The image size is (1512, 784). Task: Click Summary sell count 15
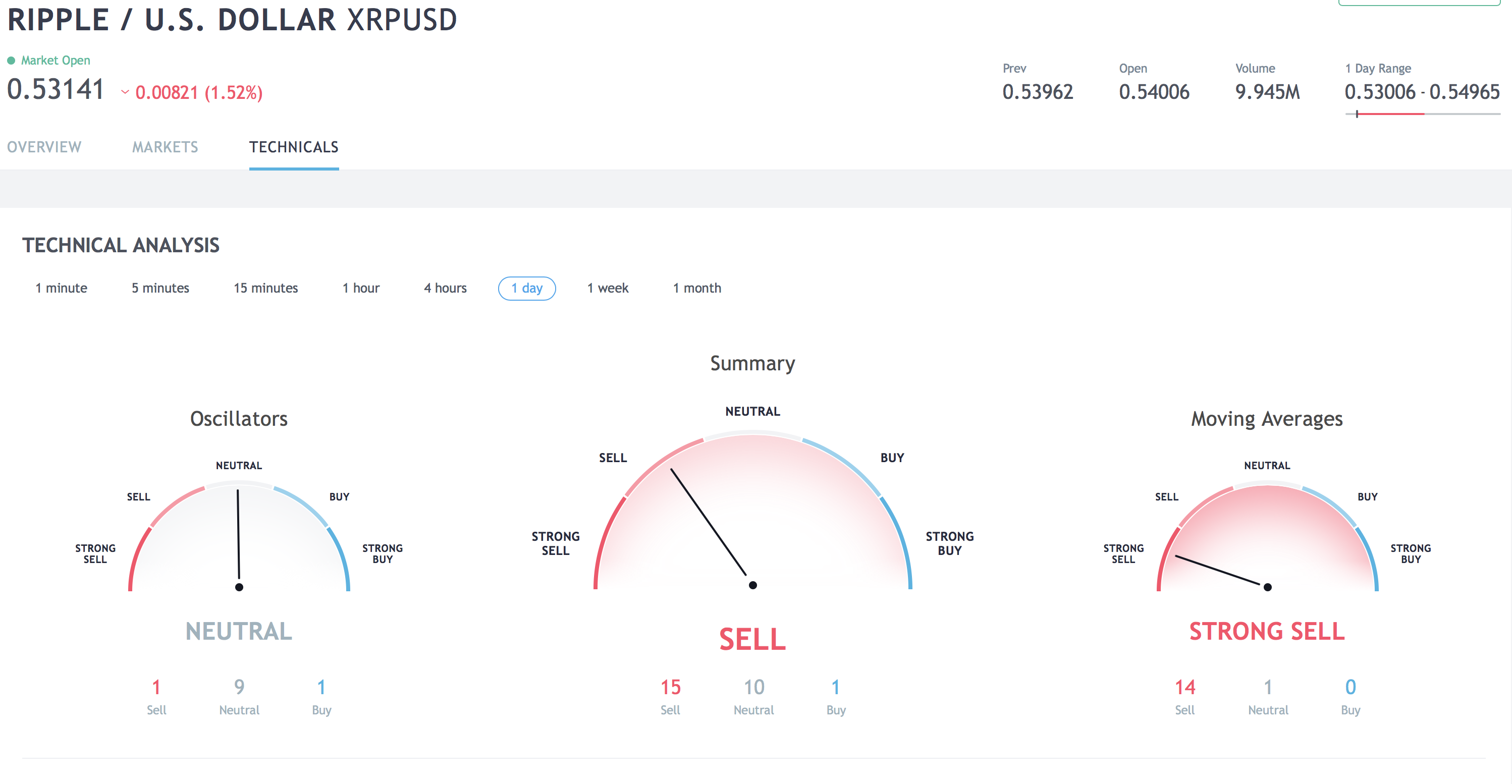[670, 687]
